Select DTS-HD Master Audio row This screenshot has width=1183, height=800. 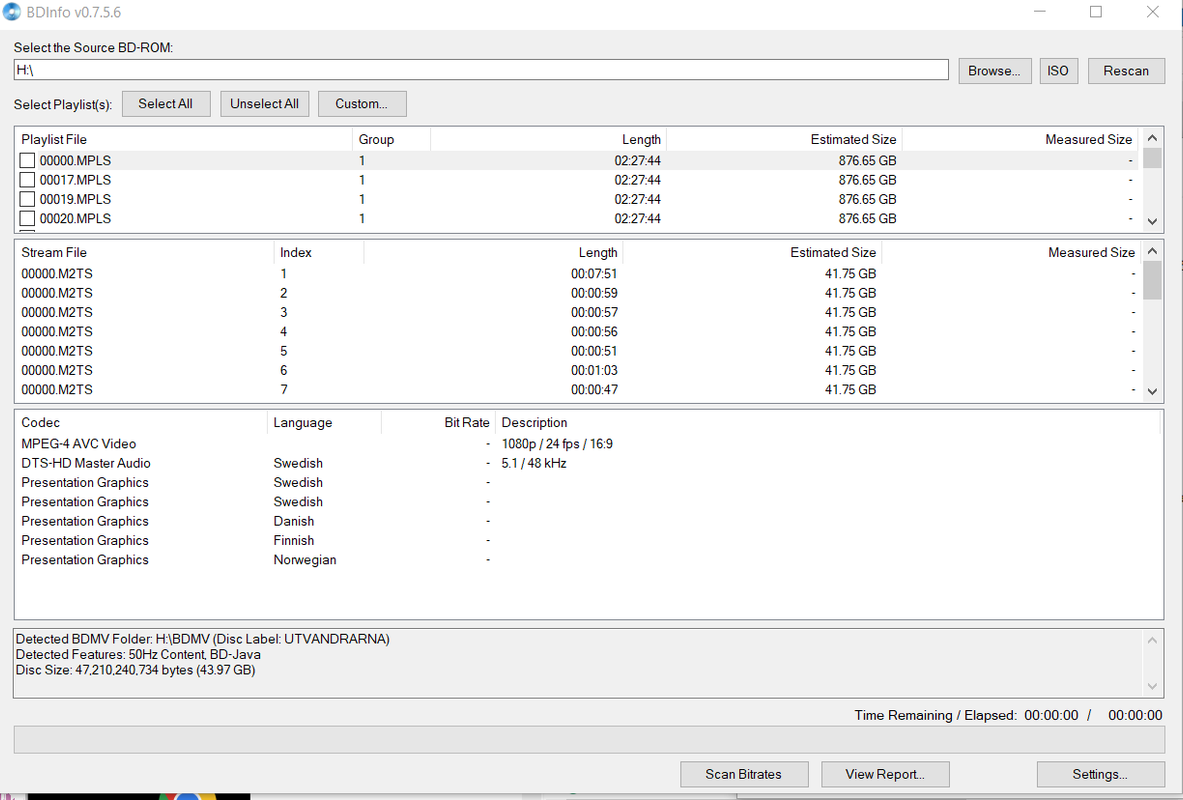(588, 463)
